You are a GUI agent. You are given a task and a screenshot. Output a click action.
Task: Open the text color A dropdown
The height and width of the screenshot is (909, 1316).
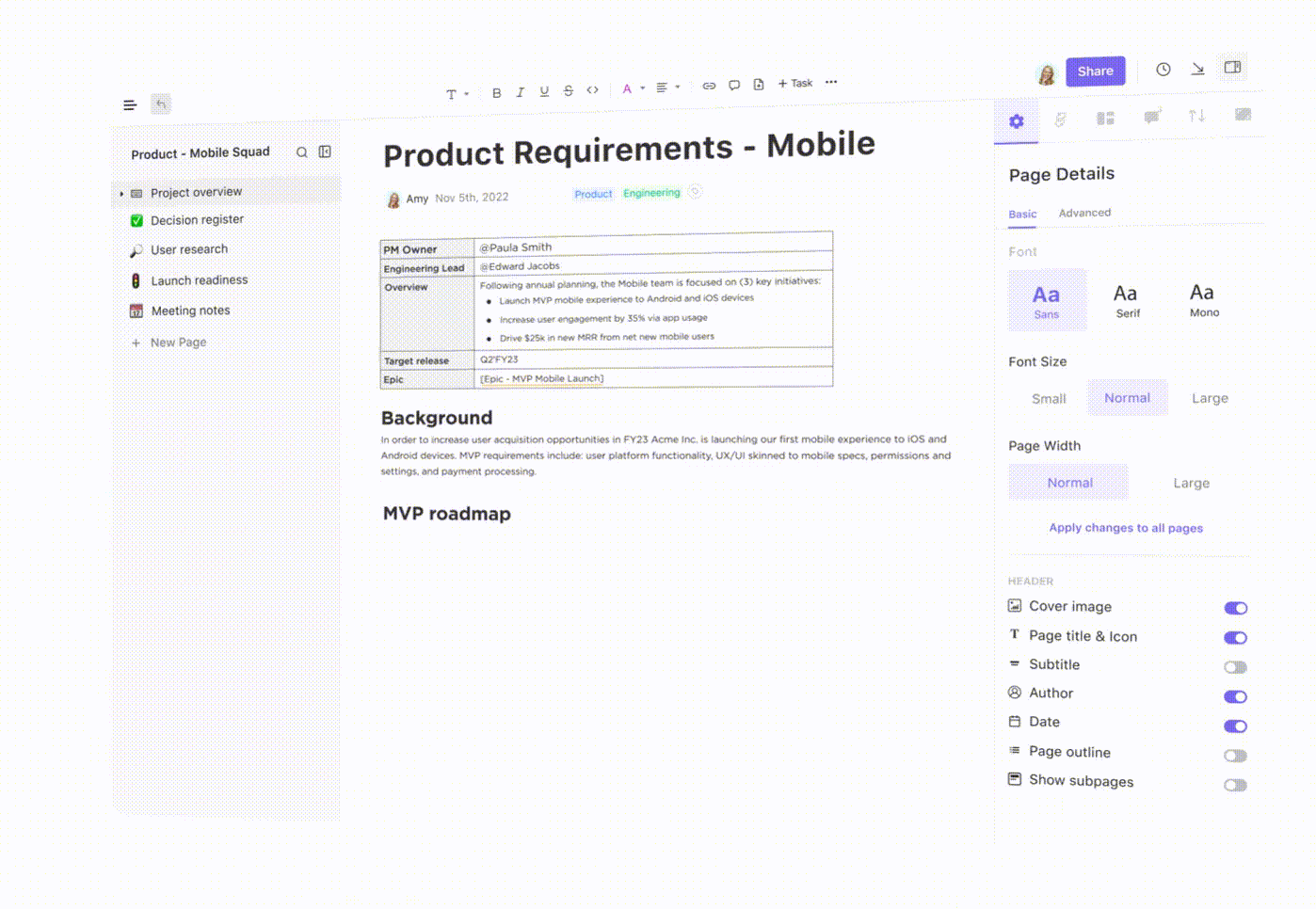pos(633,88)
